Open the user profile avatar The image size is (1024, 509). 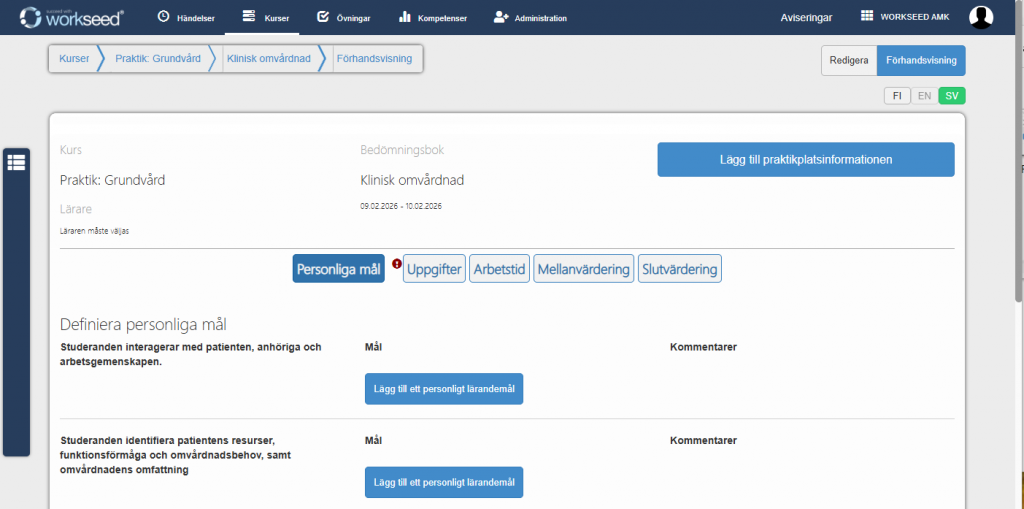click(981, 17)
